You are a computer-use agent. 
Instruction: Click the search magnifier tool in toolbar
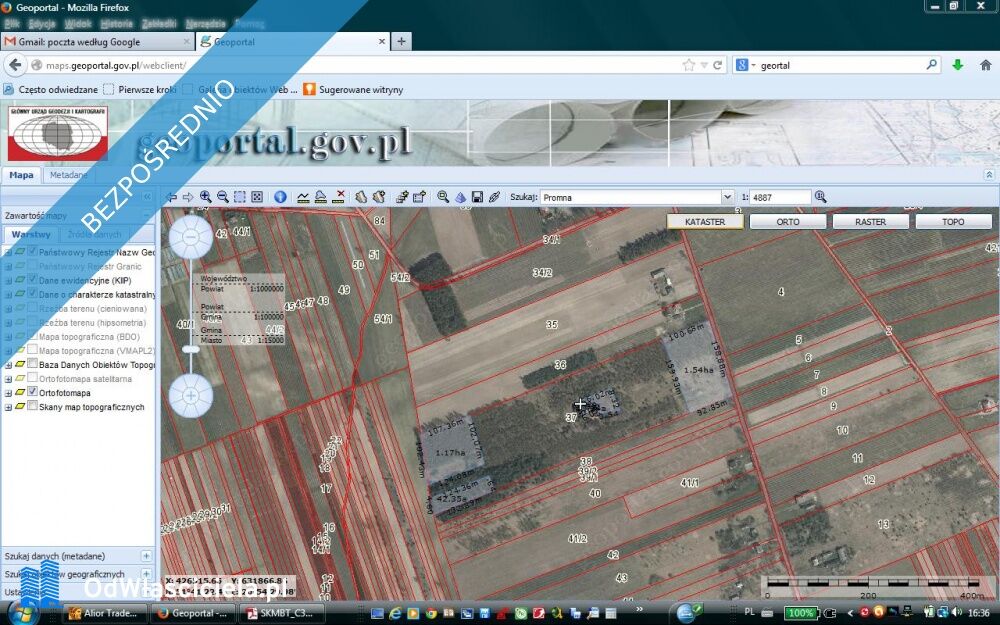click(x=443, y=197)
